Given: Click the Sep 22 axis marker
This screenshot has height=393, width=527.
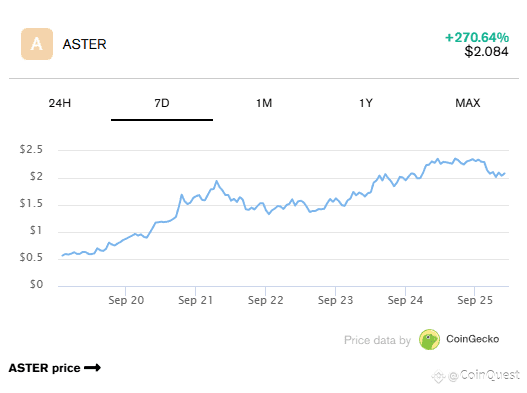Looking at the screenshot, I should click(x=266, y=300).
